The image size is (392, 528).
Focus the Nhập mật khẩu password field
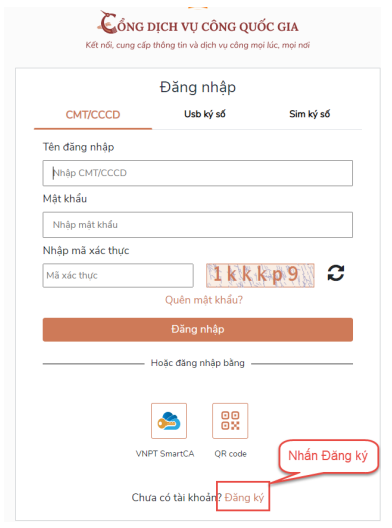[198, 225]
